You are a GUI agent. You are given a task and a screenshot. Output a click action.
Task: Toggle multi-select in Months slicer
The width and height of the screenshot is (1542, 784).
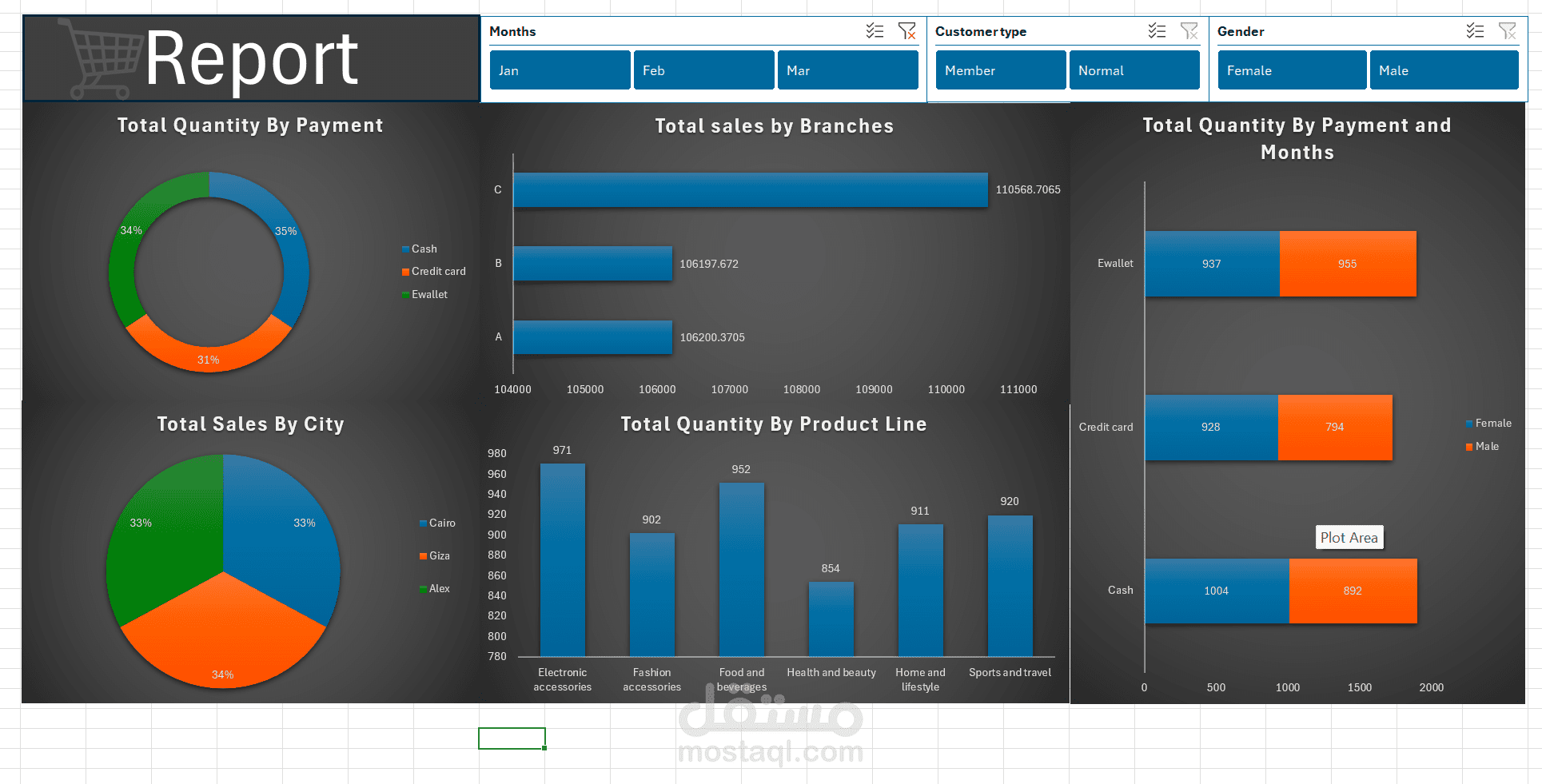(875, 31)
